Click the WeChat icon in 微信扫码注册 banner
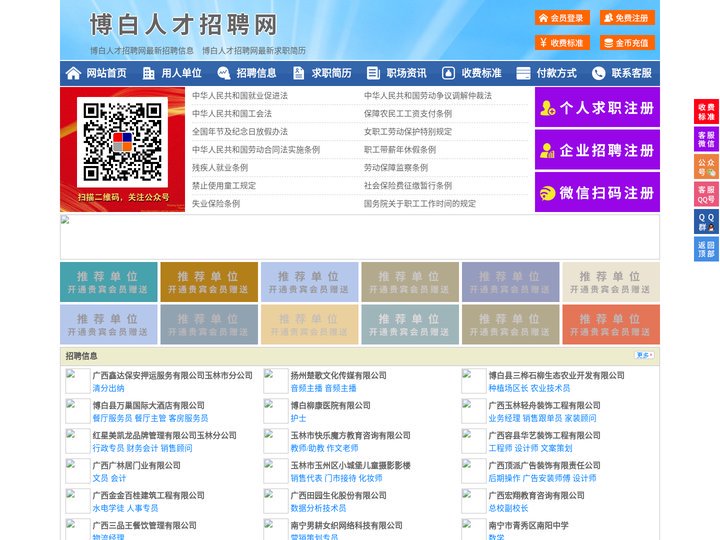The width and height of the screenshot is (720, 540). coord(547,193)
